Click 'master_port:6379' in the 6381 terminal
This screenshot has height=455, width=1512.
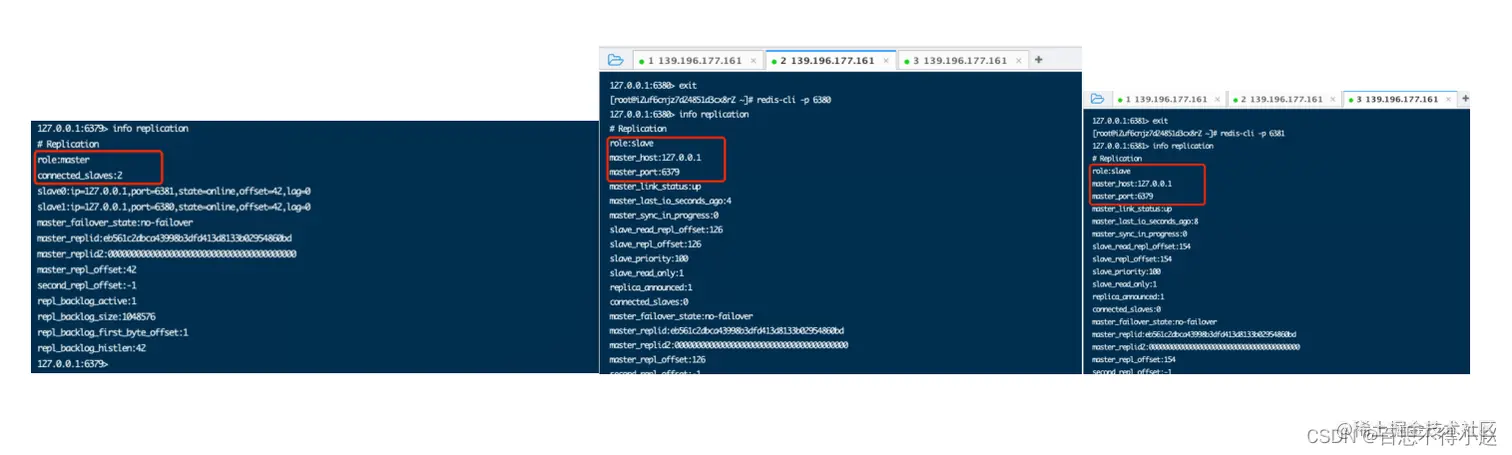tap(1123, 196)
